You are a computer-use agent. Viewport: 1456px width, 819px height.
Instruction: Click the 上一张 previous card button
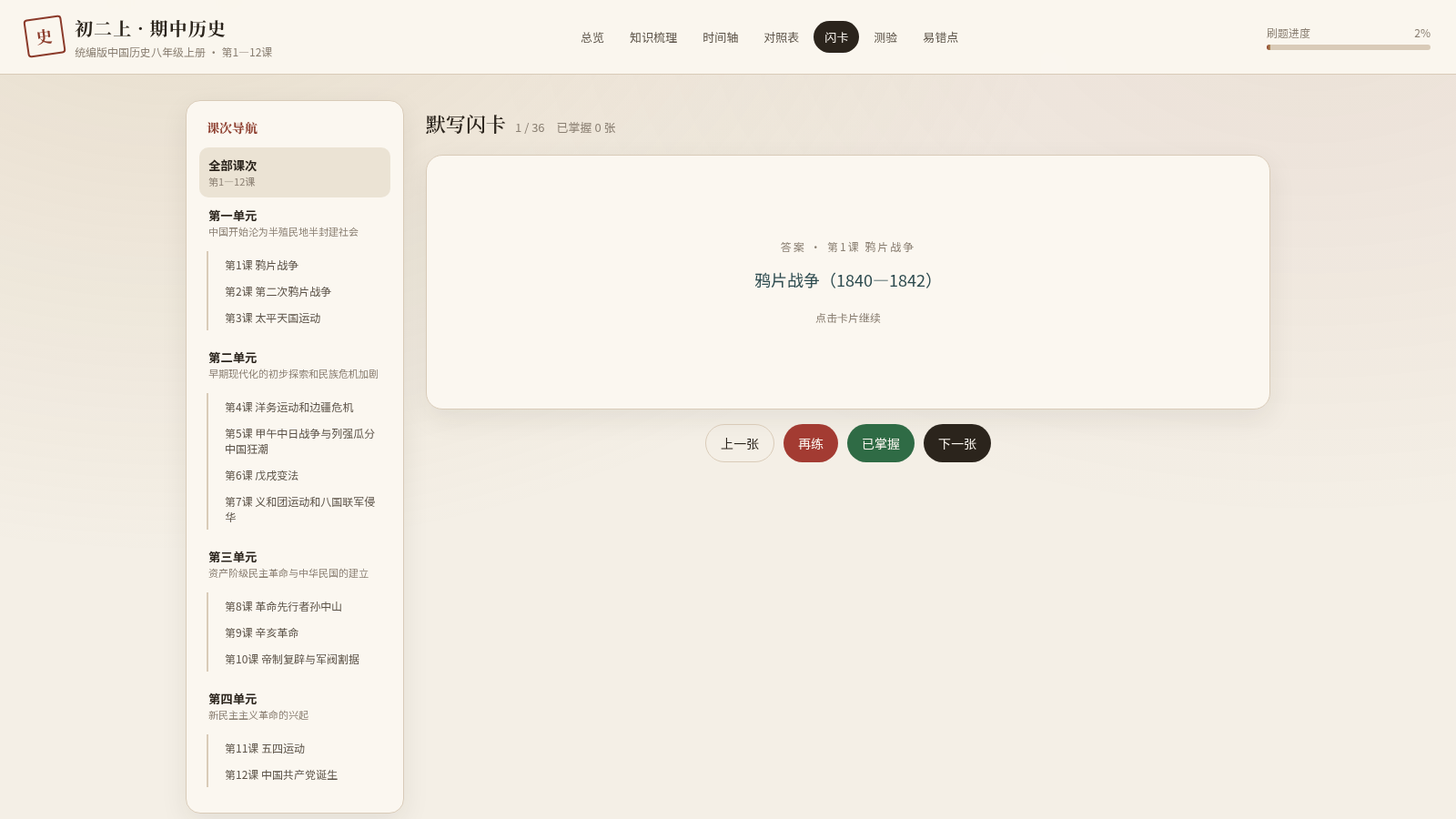click(x=740, y=443)
